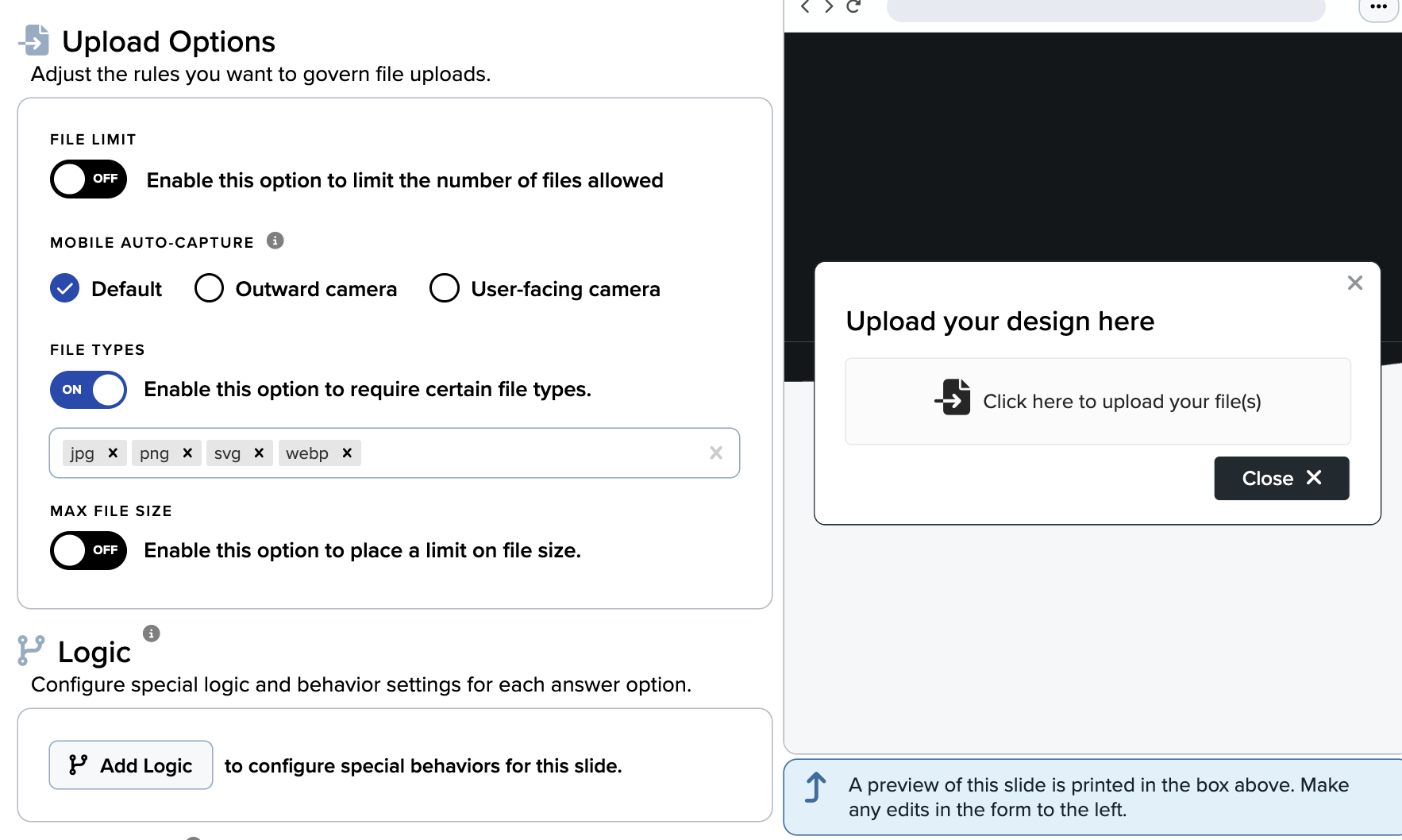Remove the webp file type tag

347,453
